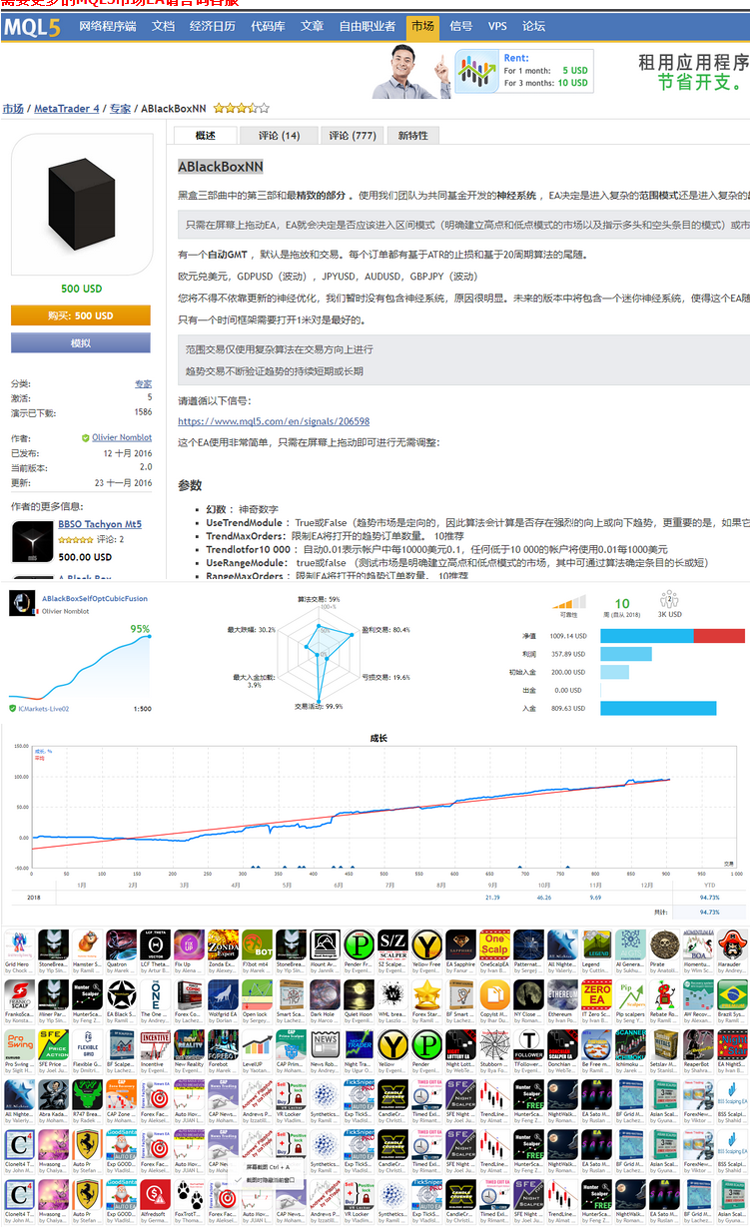Viewport: 750px width, 1229px height.
Task: Open the FrankoScalp product icon
Action: [20, 994]
